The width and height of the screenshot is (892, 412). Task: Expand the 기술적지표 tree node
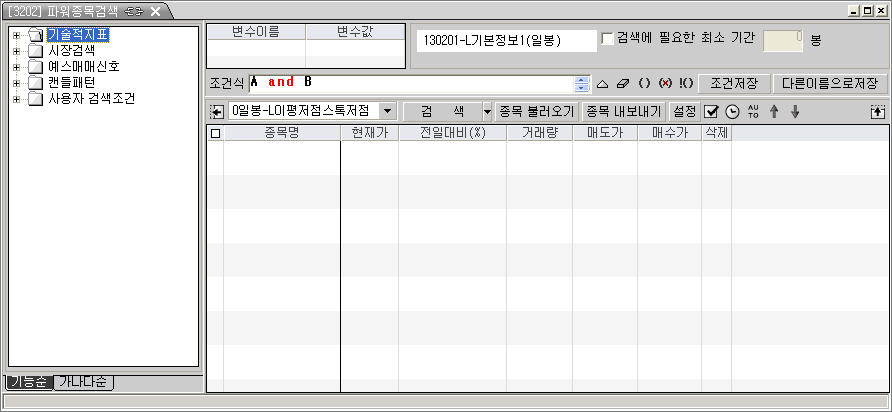[x=16, y=35]
